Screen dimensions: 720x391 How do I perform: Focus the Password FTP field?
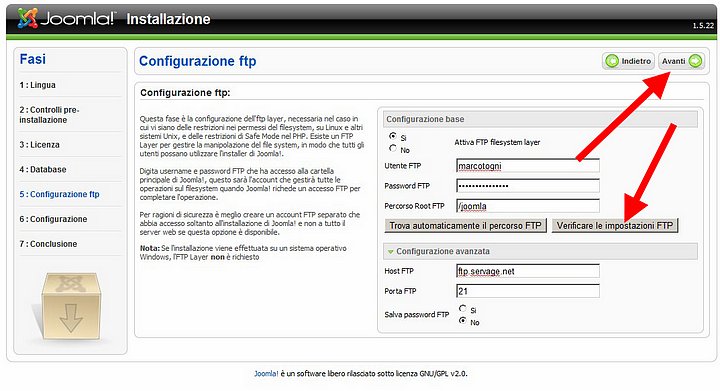pos(528,186)
